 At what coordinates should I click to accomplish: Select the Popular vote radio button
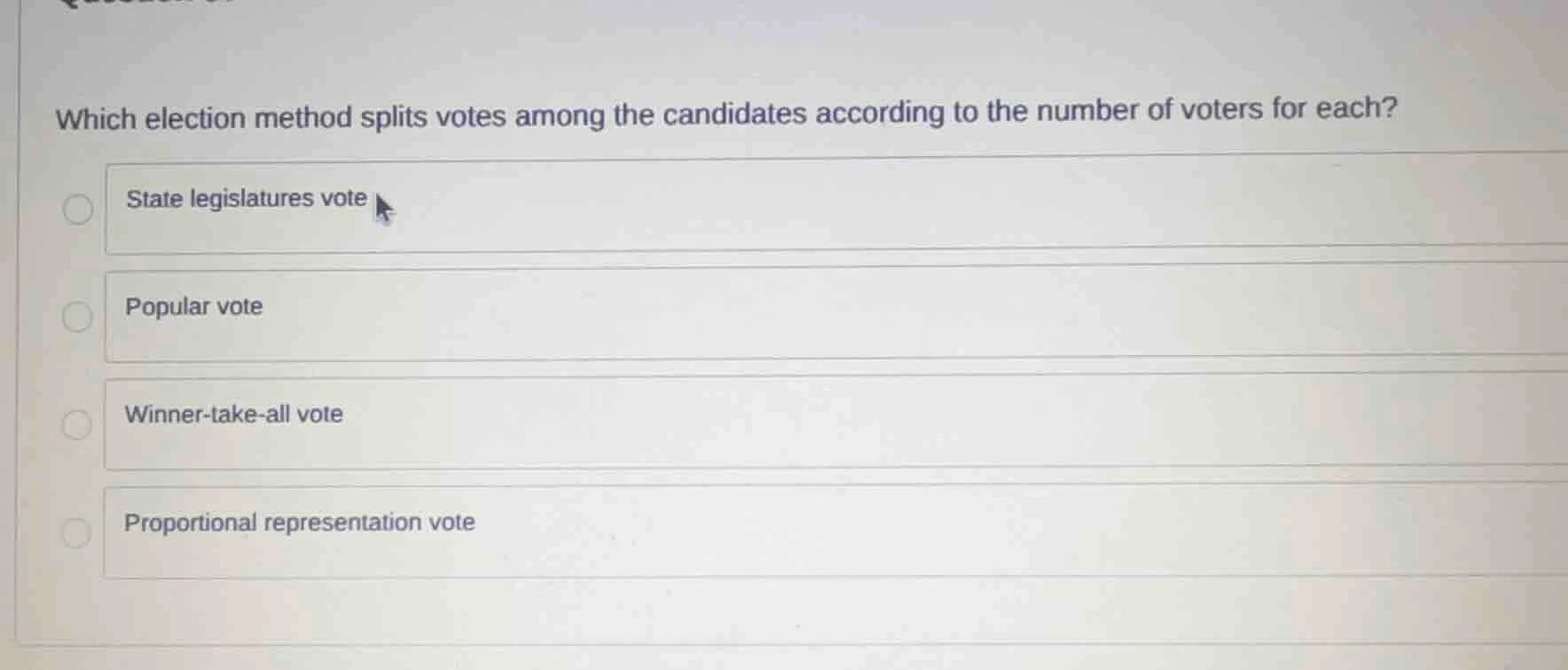[77, 316]
